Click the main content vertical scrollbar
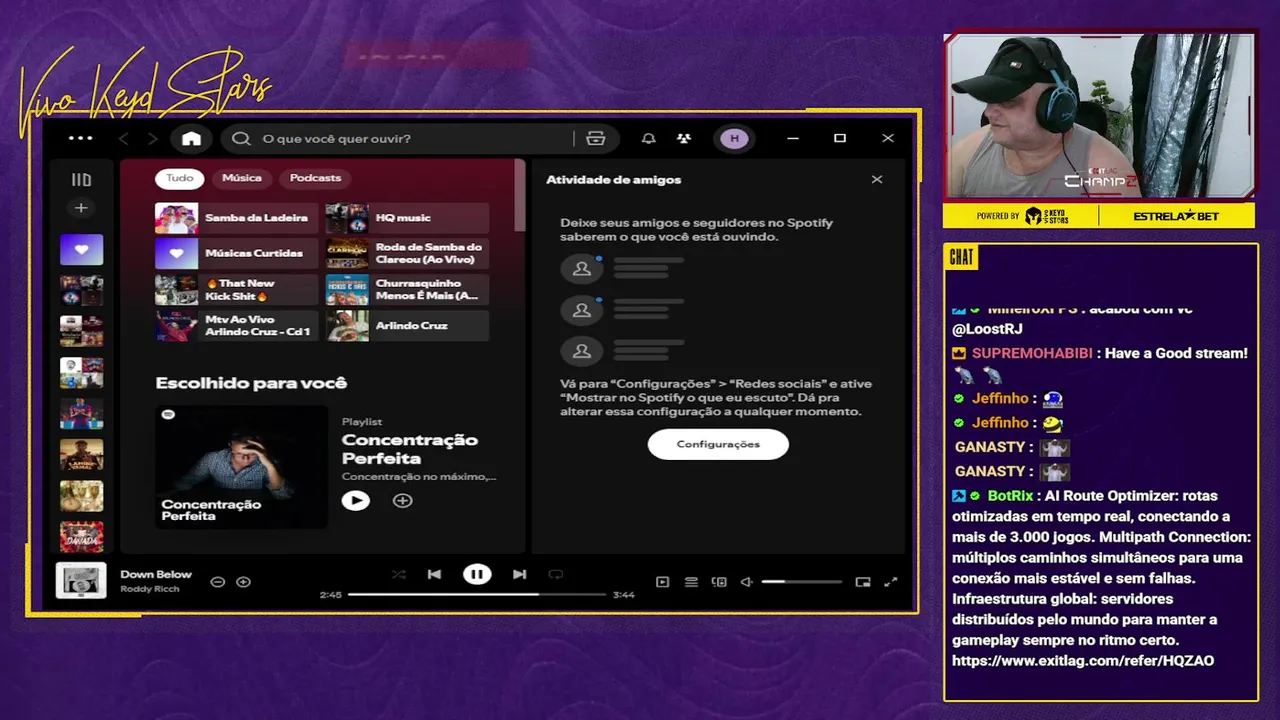1280x720 pixels. [519, 195]
